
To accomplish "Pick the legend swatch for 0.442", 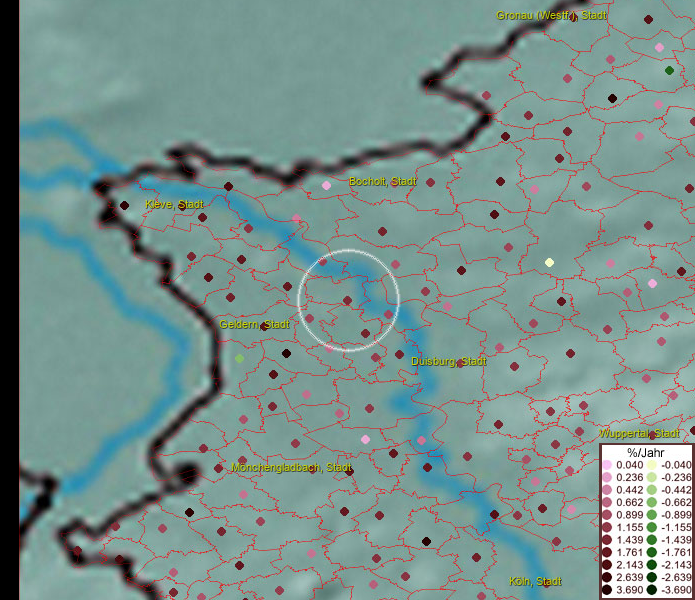I will 607,490.
